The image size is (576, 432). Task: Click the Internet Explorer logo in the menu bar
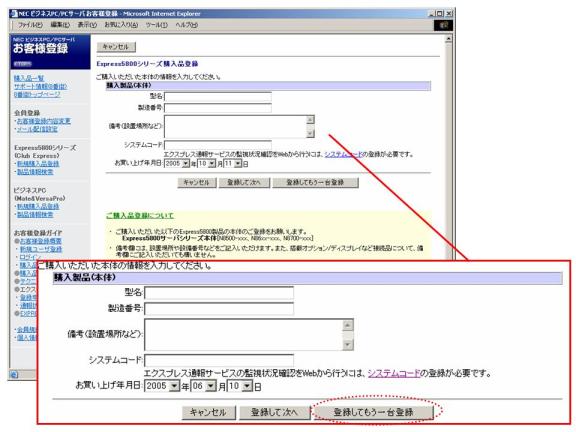[443, 25]
